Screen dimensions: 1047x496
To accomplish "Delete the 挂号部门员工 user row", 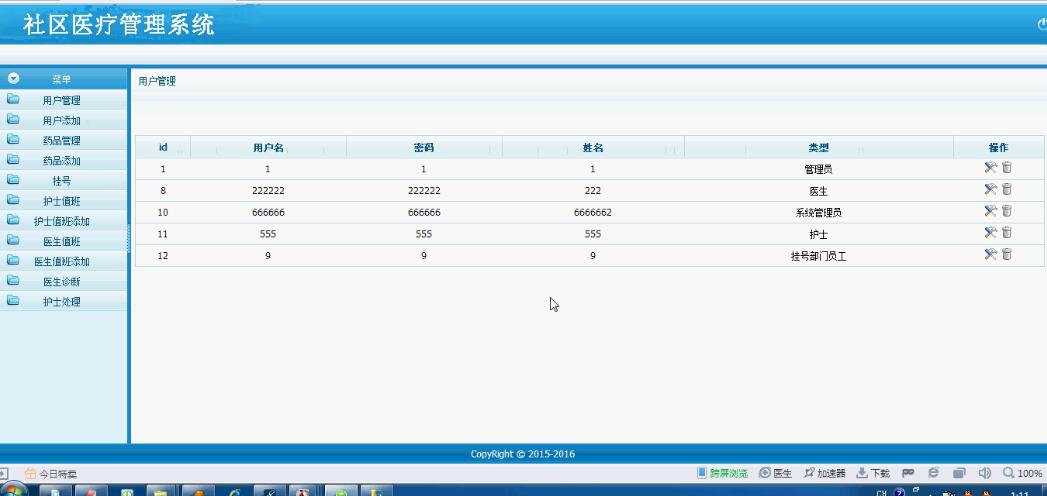I will coord(1006,254).
